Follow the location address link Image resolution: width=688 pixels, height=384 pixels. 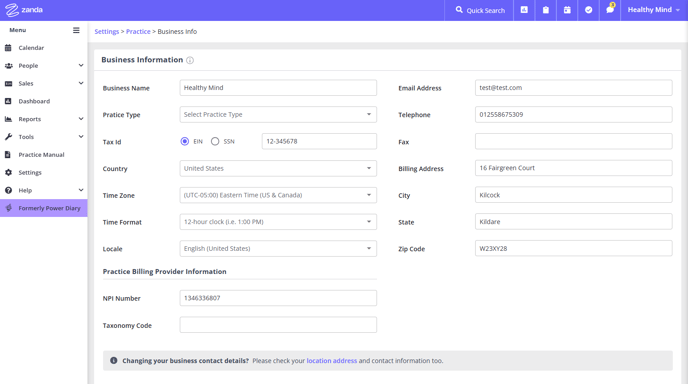[332, 361]
